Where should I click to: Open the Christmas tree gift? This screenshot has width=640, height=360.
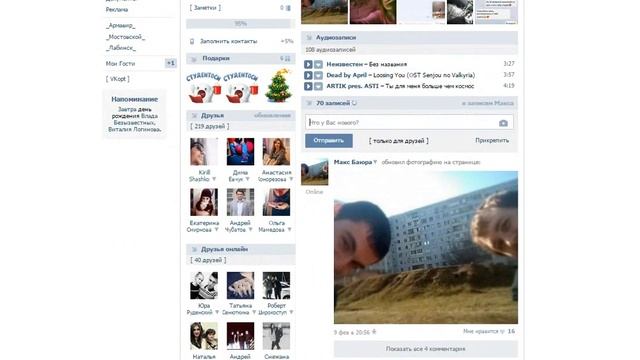(x=279, y=86)
